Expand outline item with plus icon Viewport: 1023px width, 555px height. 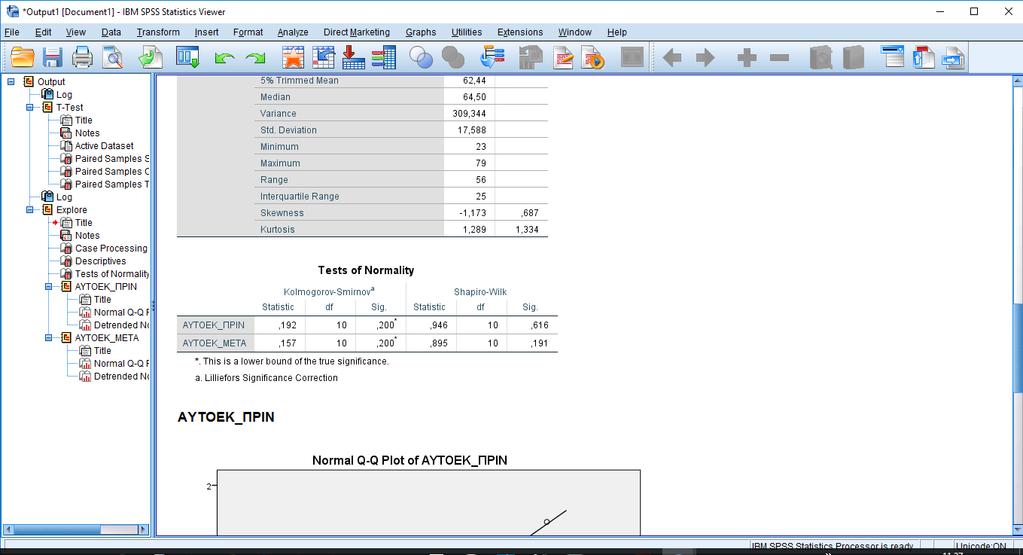tap(747, 58)
